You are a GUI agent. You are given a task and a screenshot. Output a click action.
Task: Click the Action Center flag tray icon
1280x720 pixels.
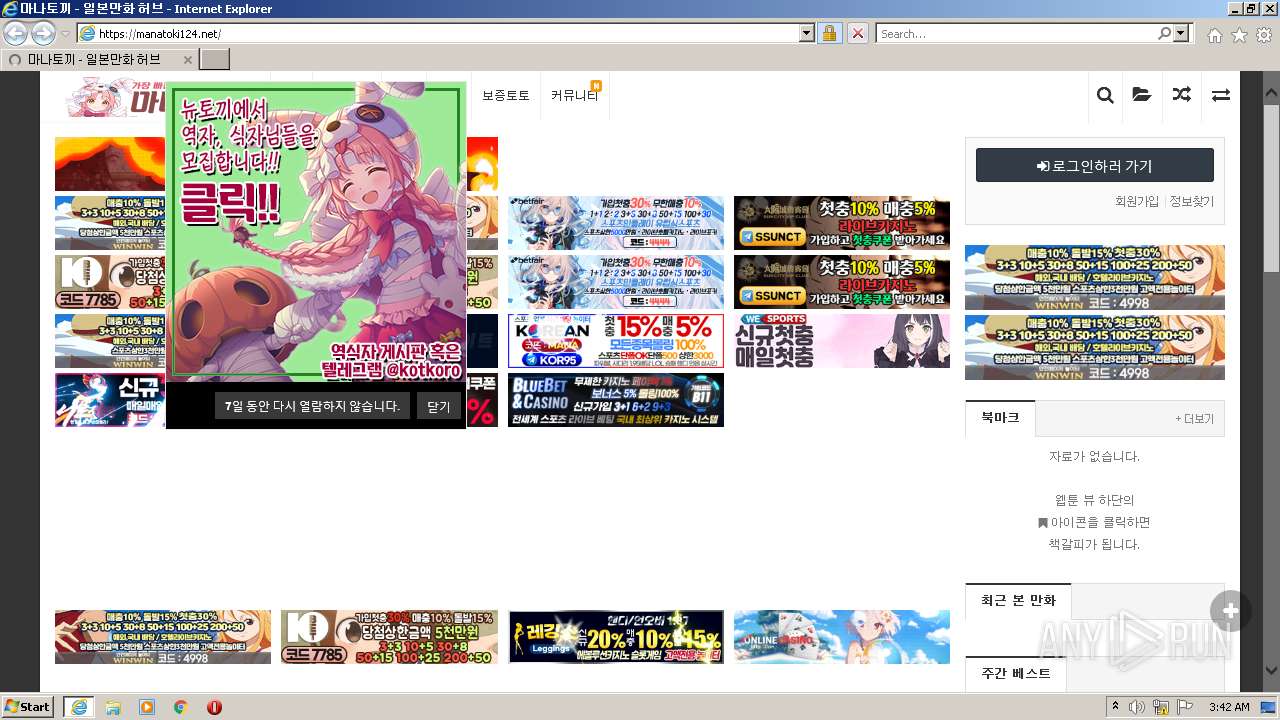point(1185,707)
